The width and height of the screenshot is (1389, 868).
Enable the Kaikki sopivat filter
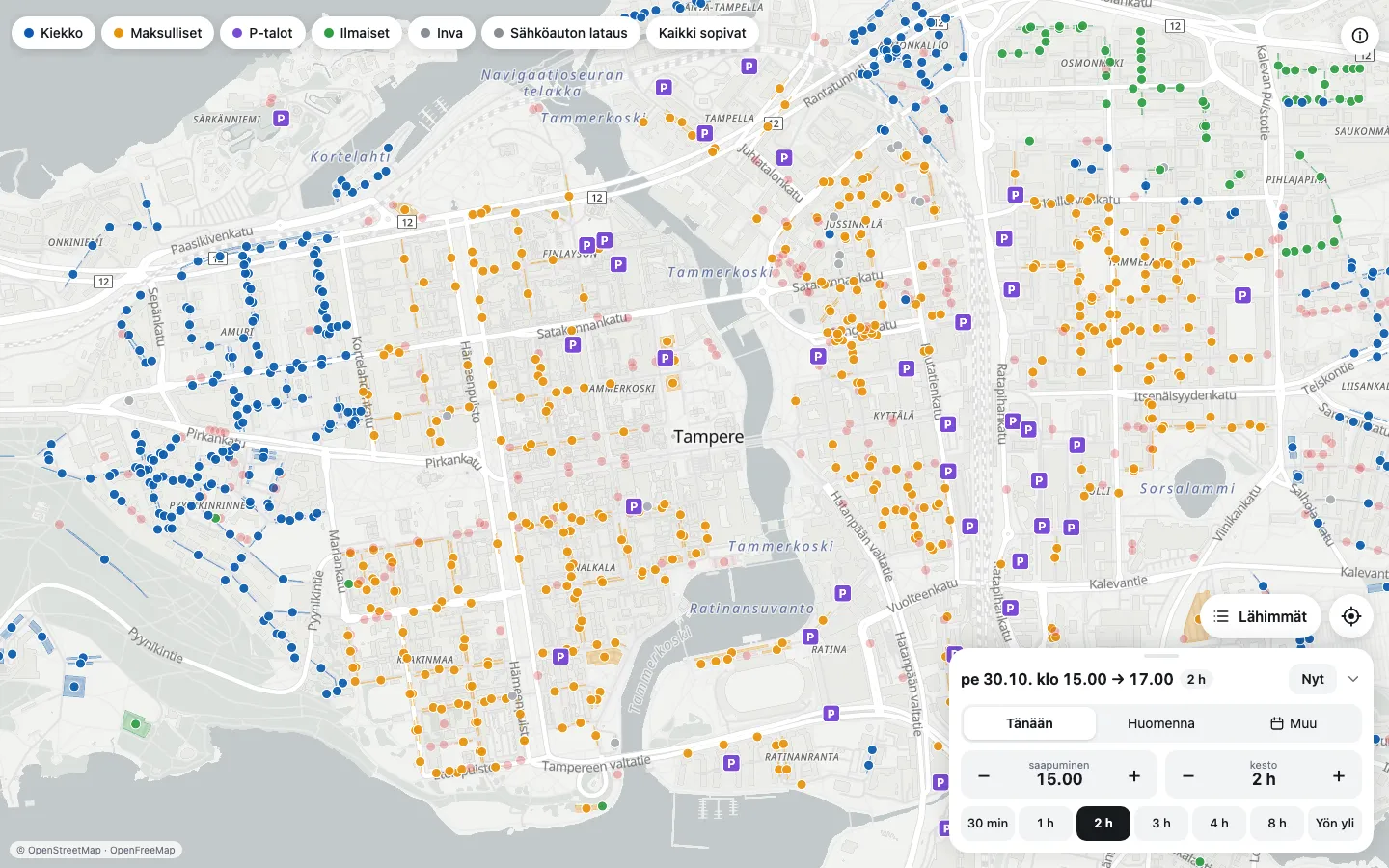click(x=702, y=33)
